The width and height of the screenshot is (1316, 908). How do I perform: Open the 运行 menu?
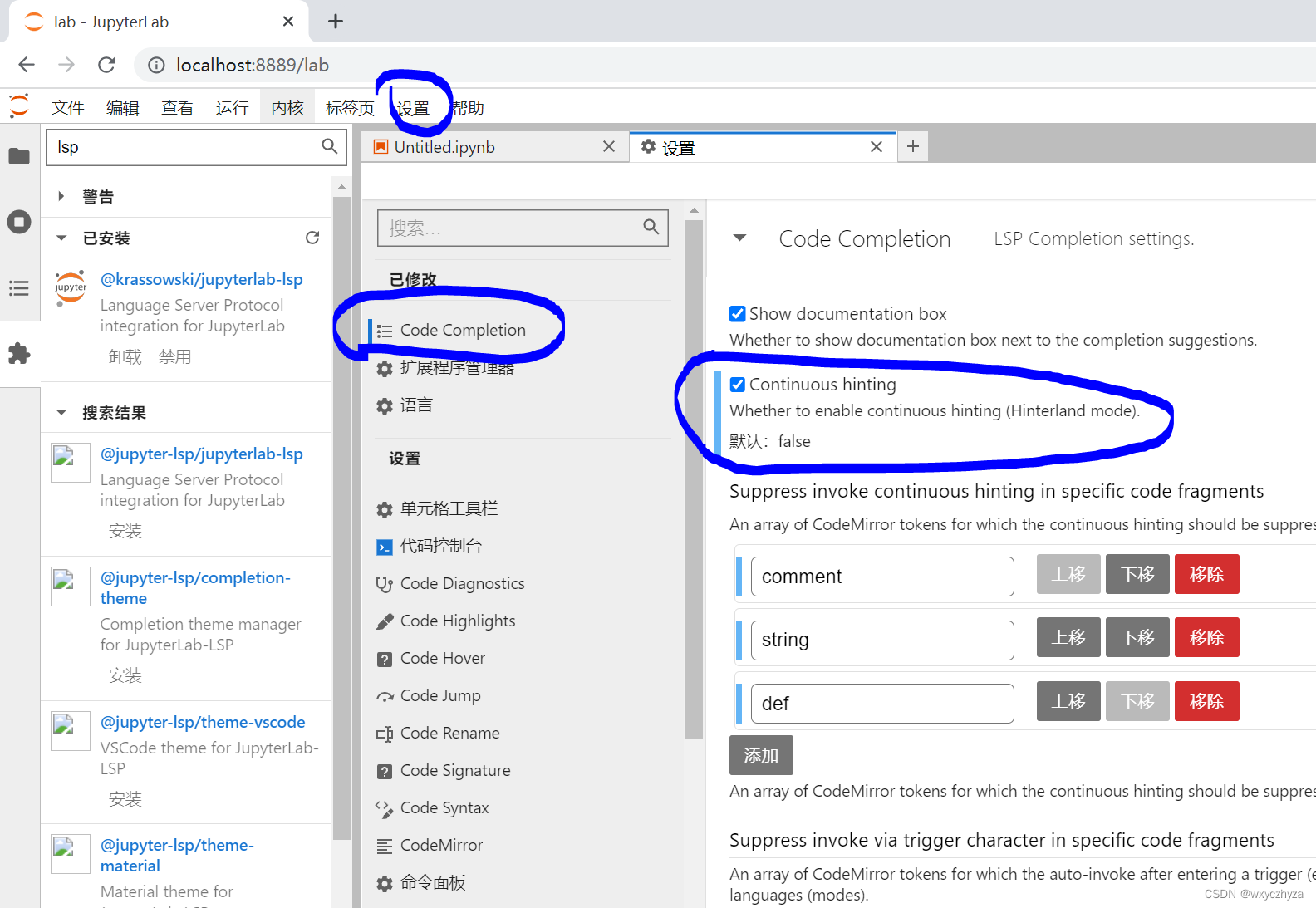(232, 107)
